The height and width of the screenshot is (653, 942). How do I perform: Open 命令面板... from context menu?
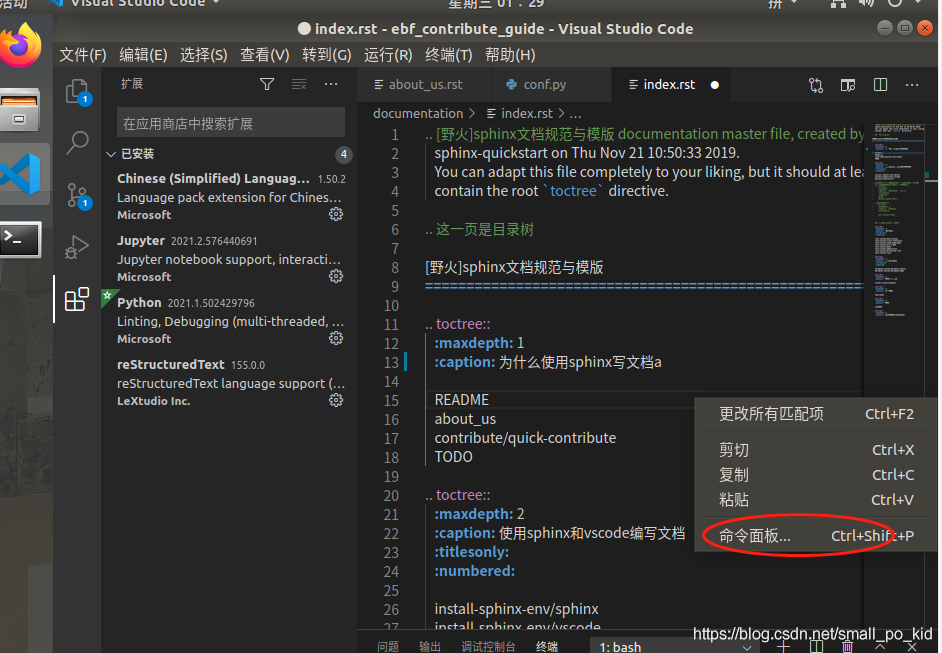click(x=816, y=536)
